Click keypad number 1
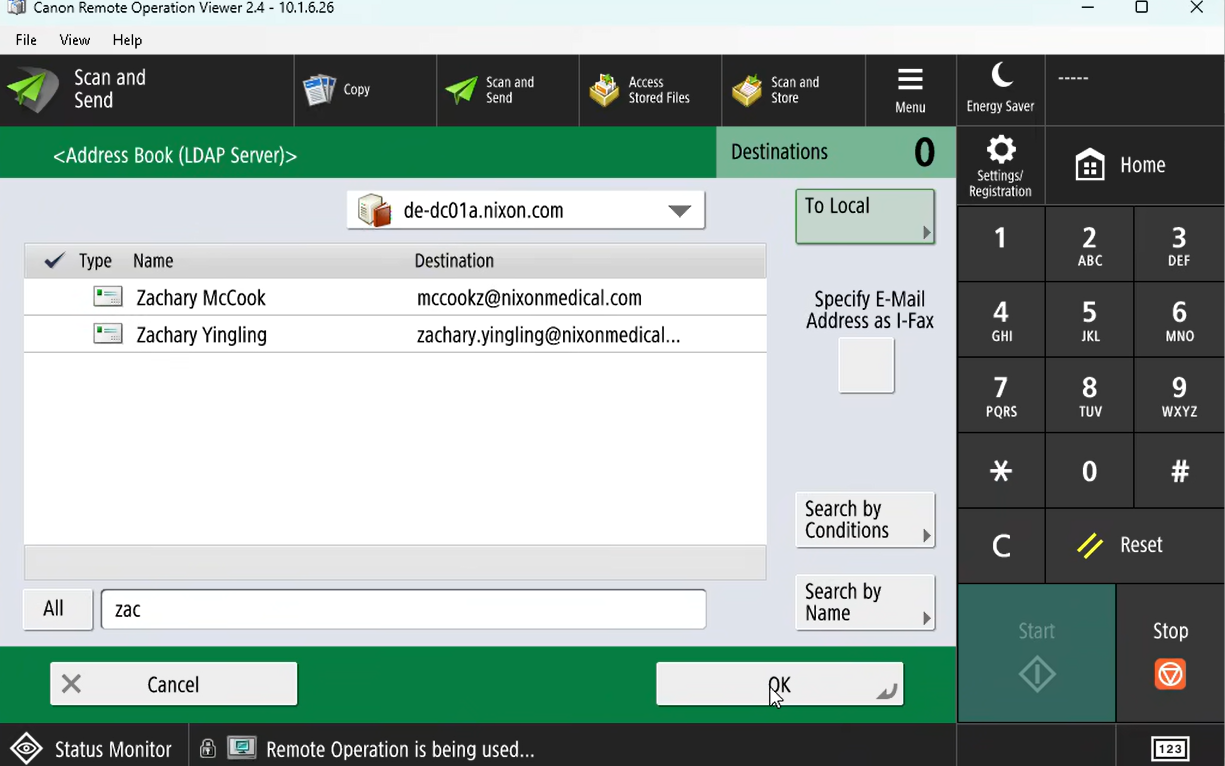 tap(1001, 244)
